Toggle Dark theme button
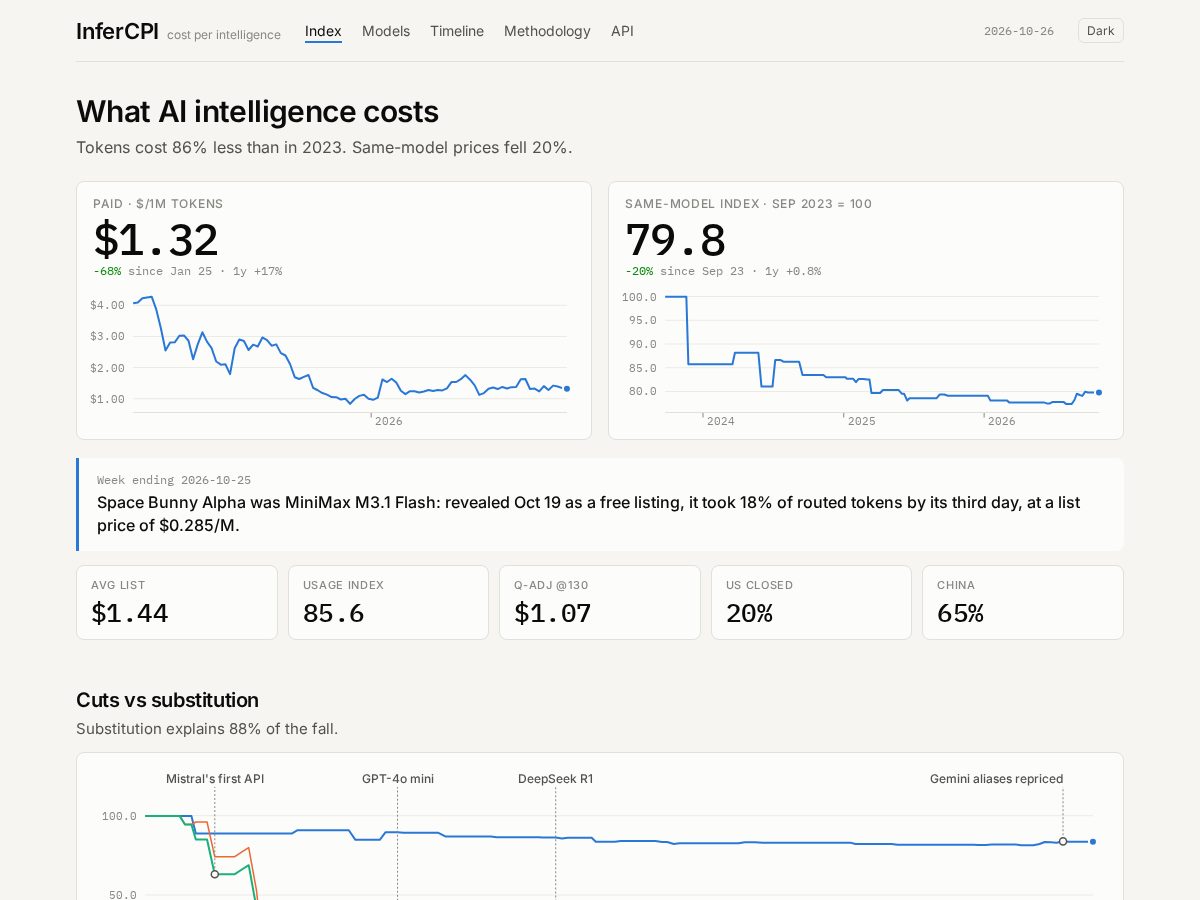 pos(1100,31)
